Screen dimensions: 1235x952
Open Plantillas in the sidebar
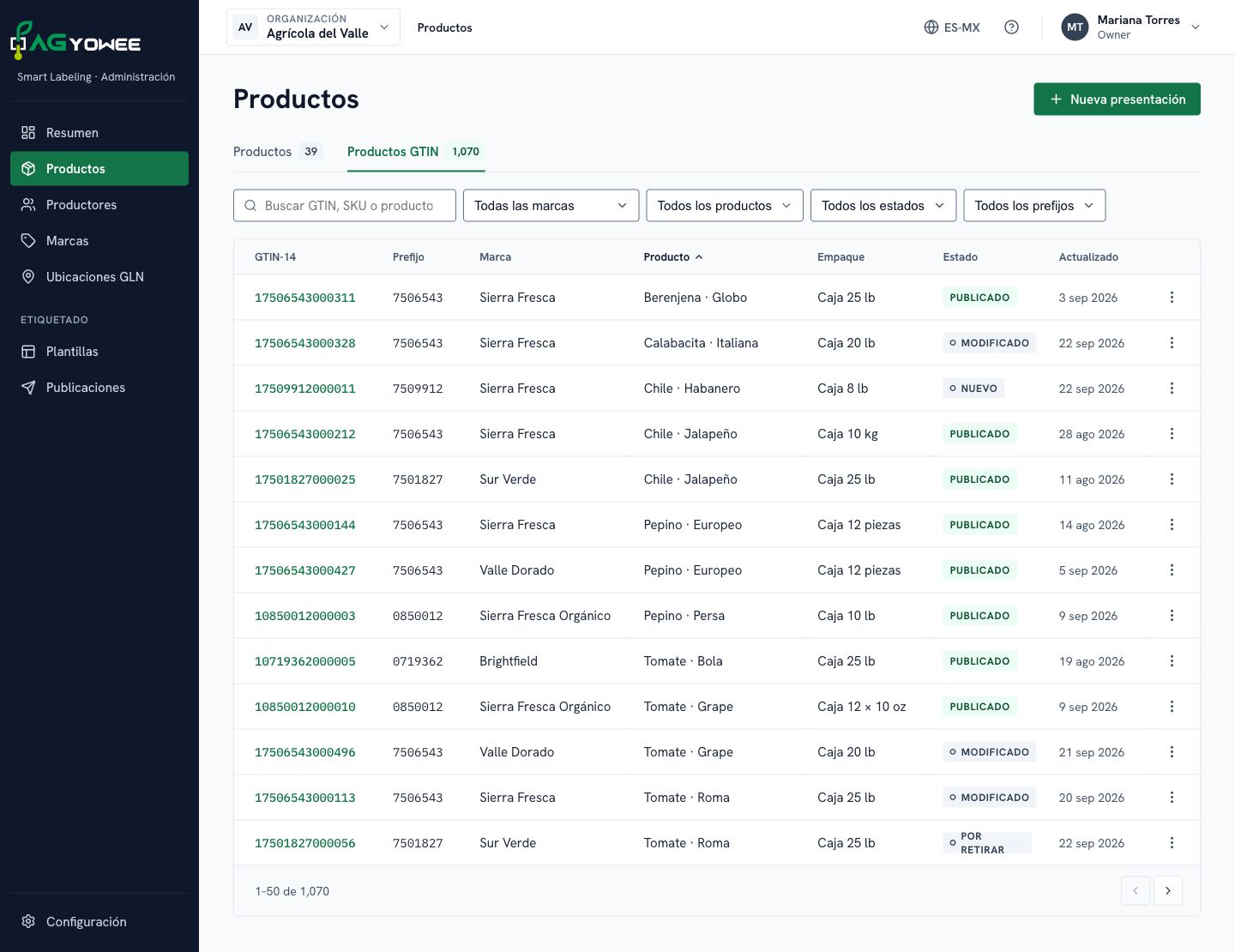tap(99, 352)
